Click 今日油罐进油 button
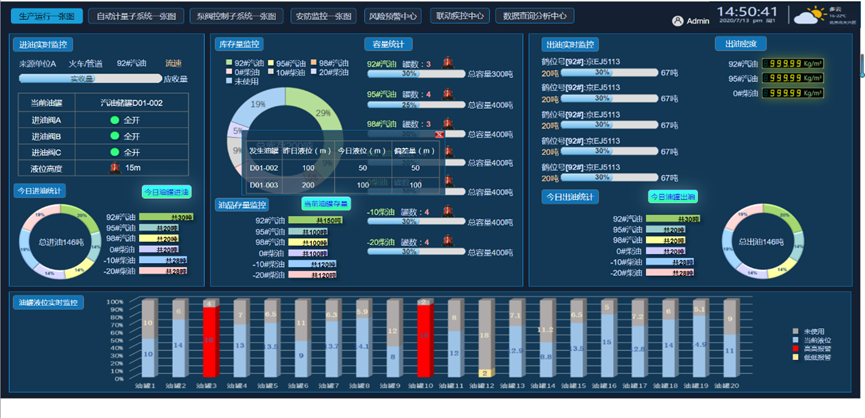 (165, 192)
